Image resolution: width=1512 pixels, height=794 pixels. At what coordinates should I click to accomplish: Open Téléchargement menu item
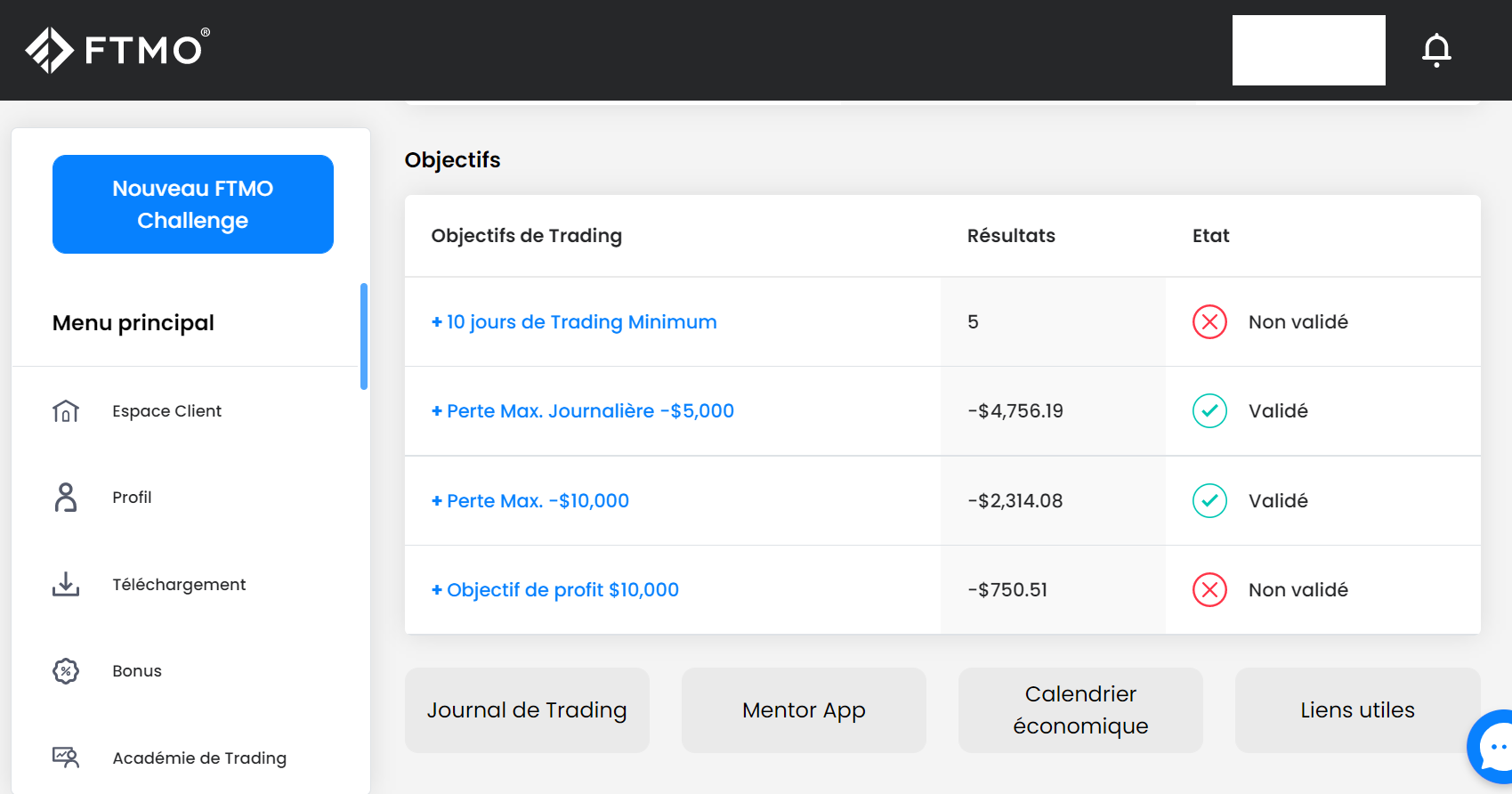click(179, 584)
